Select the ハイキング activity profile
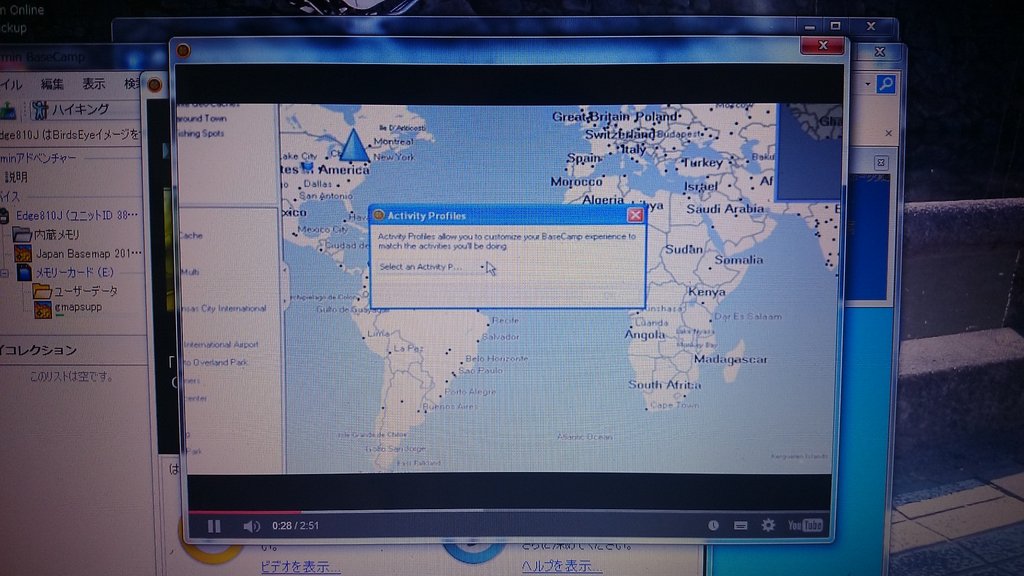 pyautogui.click(x=80, y=109)
